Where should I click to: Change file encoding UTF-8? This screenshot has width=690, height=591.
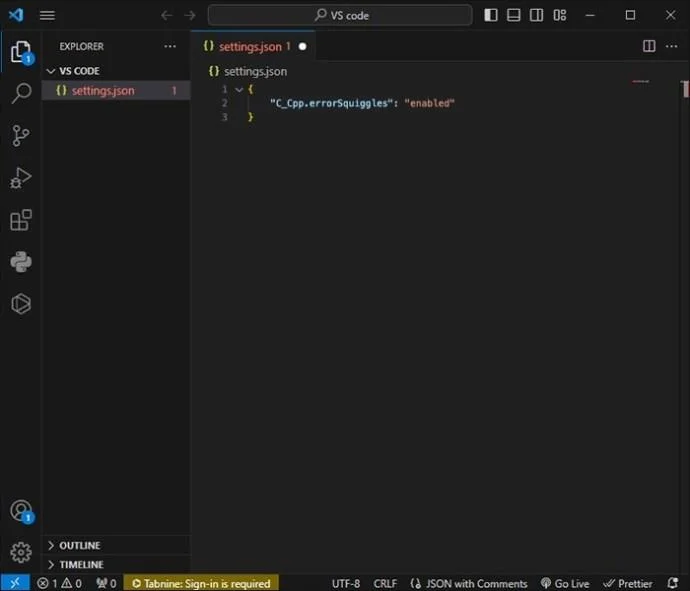click(345, 584)
